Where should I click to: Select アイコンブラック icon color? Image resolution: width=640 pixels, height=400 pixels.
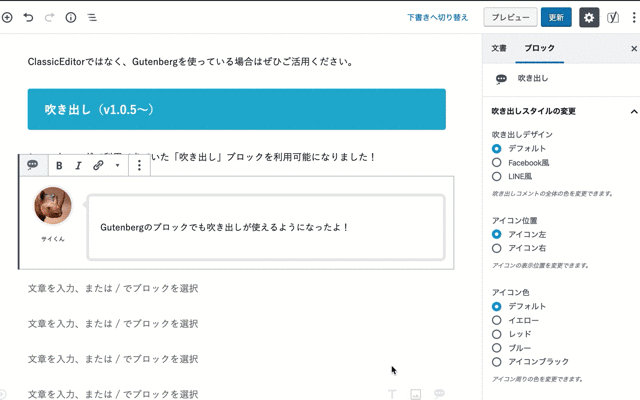(496, 362)
